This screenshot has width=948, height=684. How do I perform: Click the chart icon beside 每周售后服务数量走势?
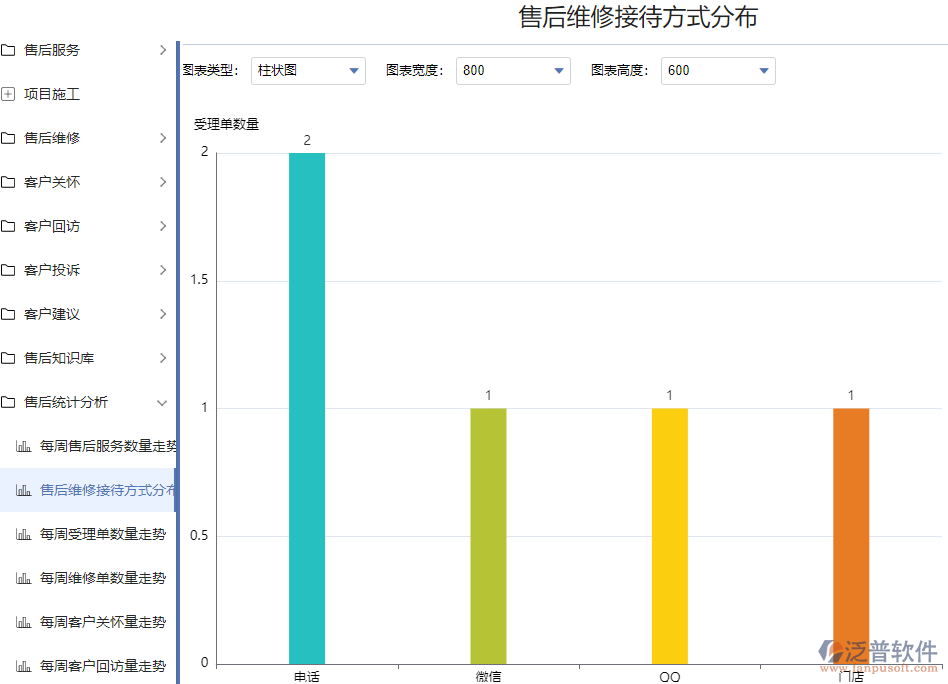click(24, 446)
